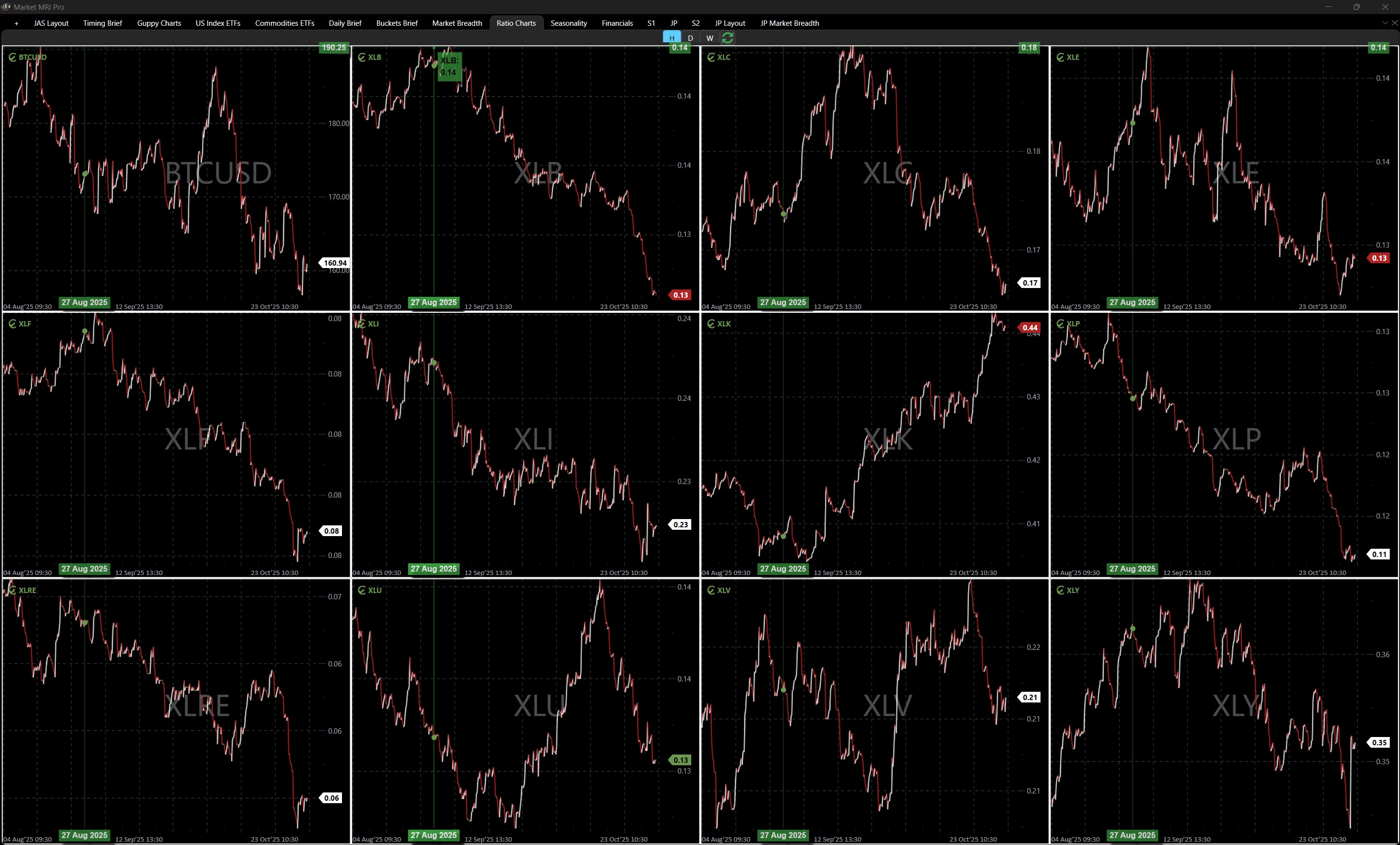Switch to hourly H timeframe

[x=672, y=38]
